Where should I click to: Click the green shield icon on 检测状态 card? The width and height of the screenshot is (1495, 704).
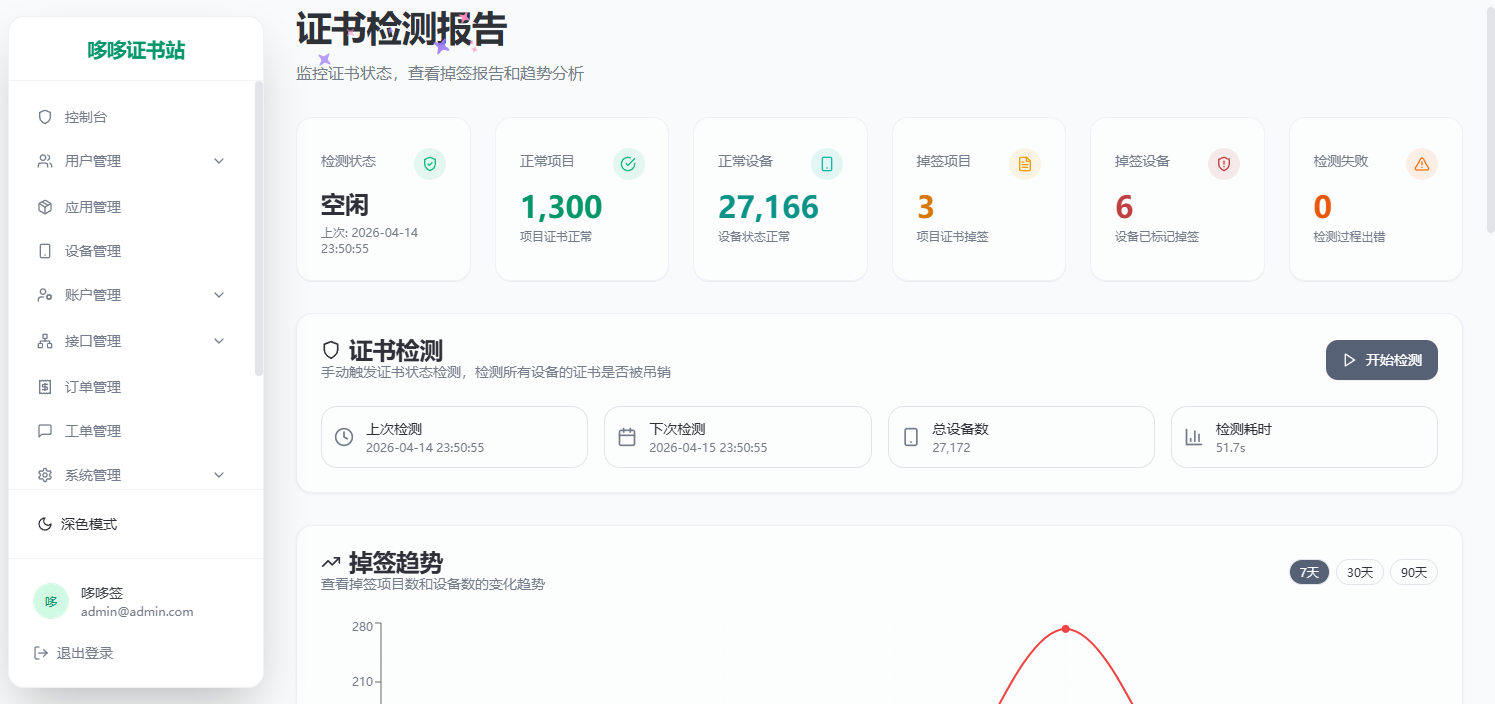(x=430, y=164)
